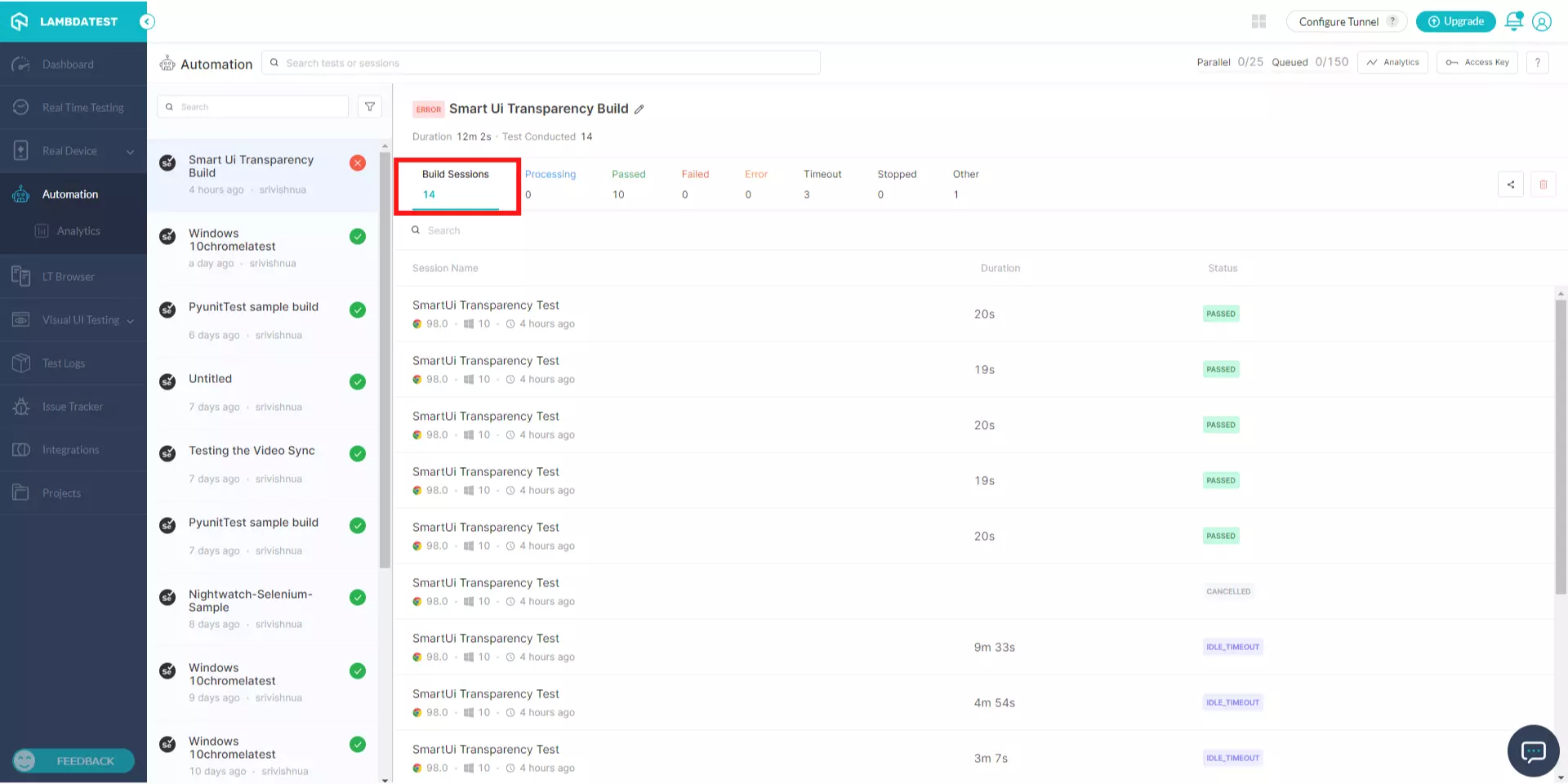This screenshot has width=1568, height=784.
Task: Delete the build with trash icon
Action: pos(1543,185)
